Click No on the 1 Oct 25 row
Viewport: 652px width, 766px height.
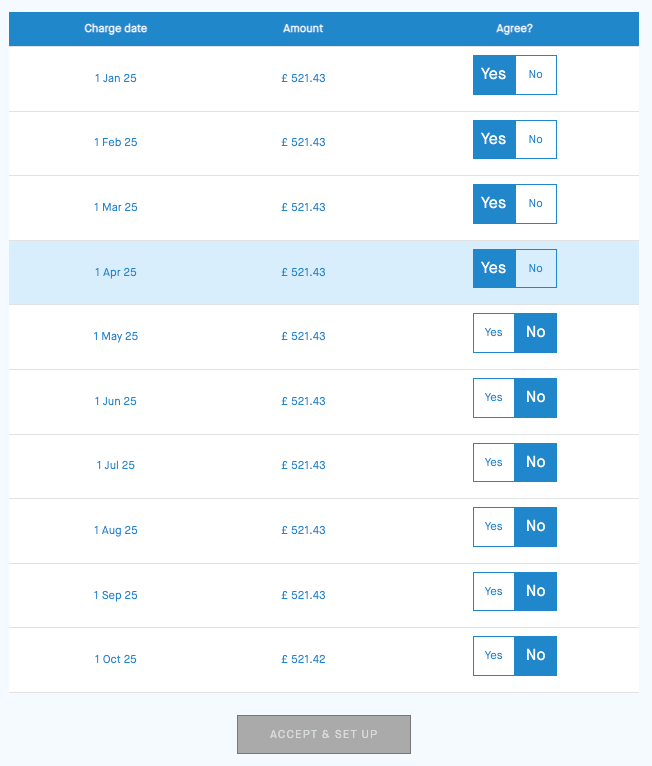(536, 656)
